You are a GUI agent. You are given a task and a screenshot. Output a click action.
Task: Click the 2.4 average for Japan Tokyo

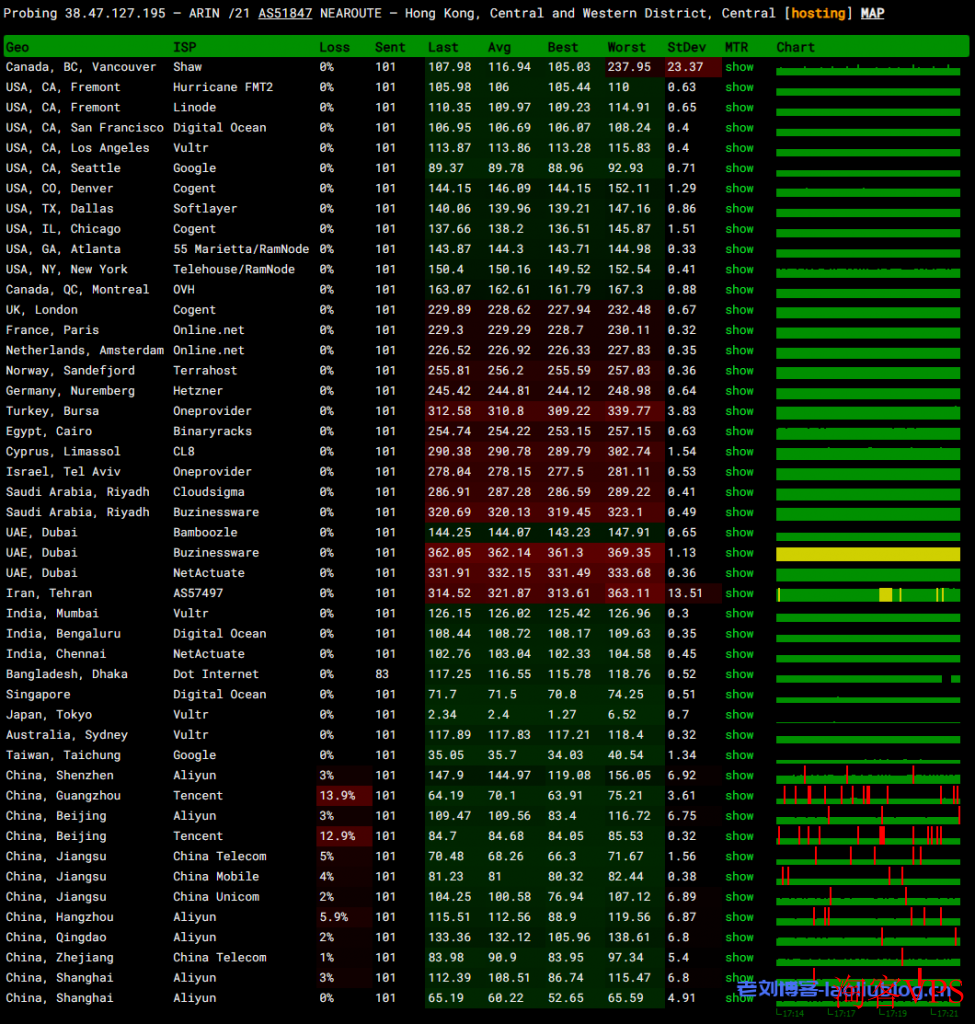tap(498, 714)
